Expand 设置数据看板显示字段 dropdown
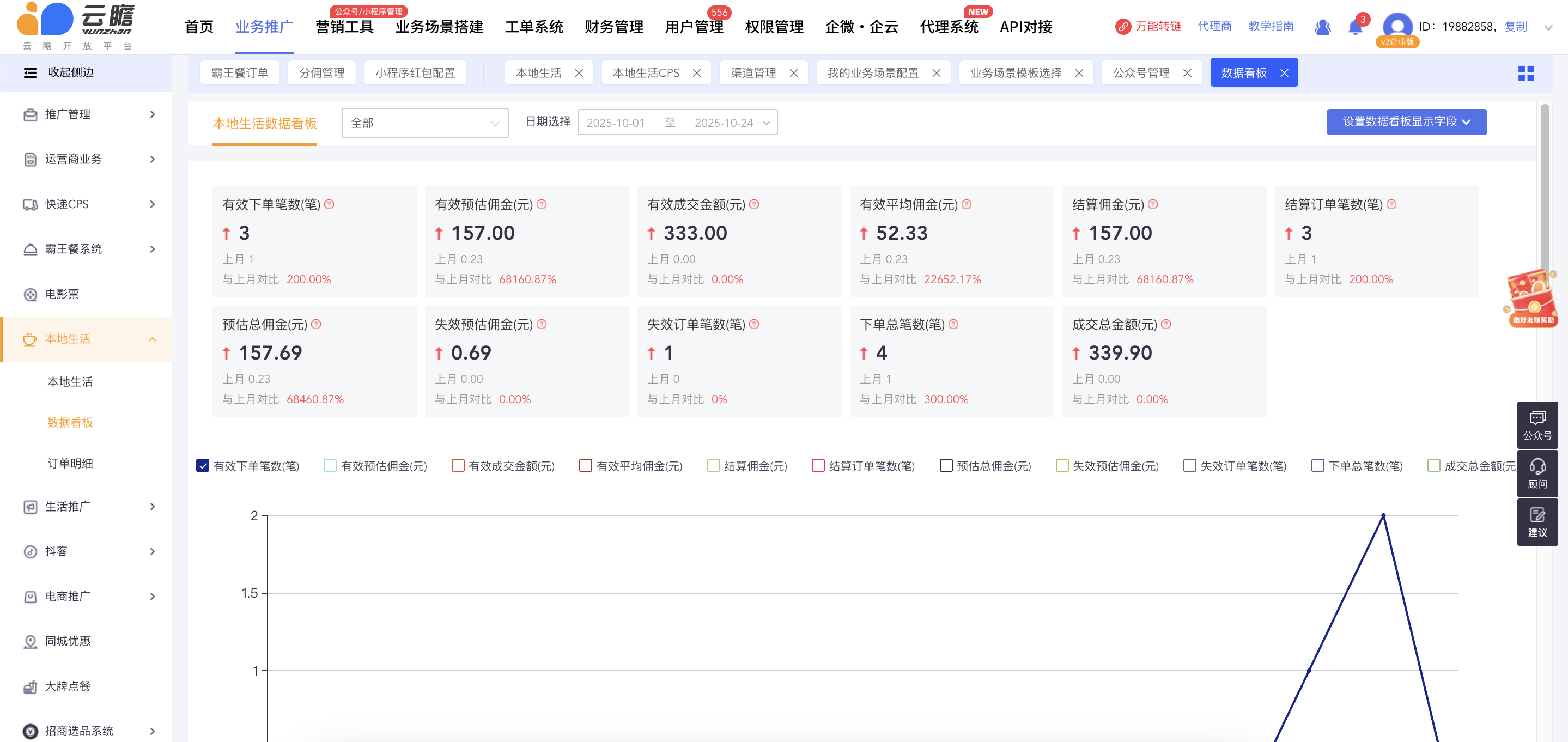The height and width of the screenshot is (742, 1568). point(1406,123)
